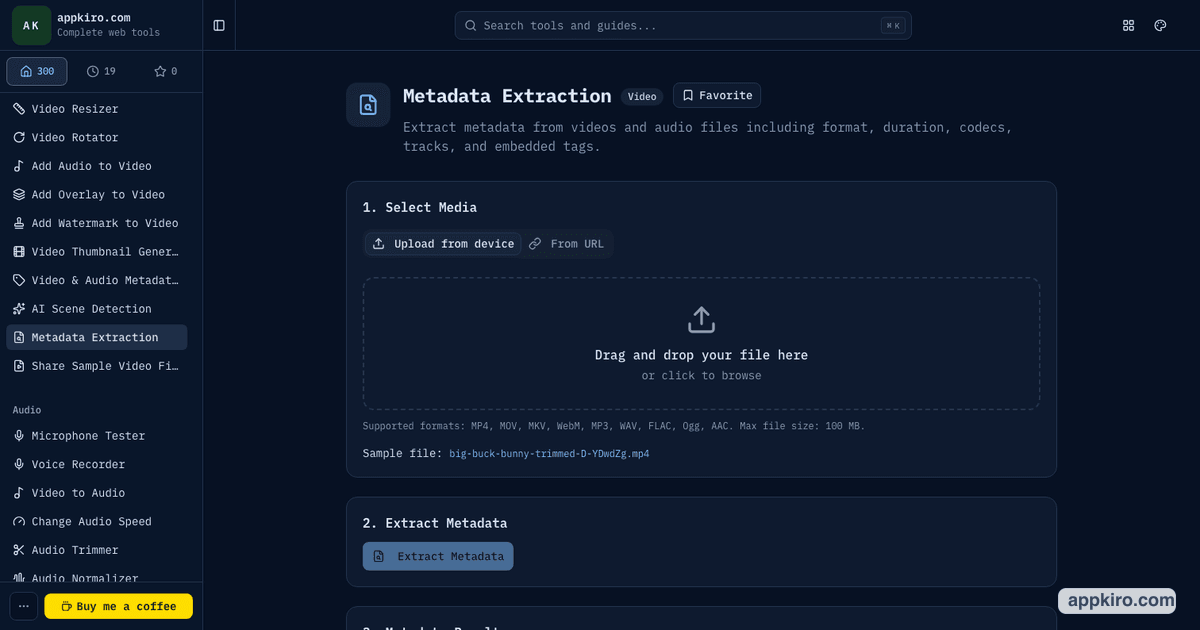Click the Video Thumbnail film icon
The image size is (1200, 630).
(19, 252)
